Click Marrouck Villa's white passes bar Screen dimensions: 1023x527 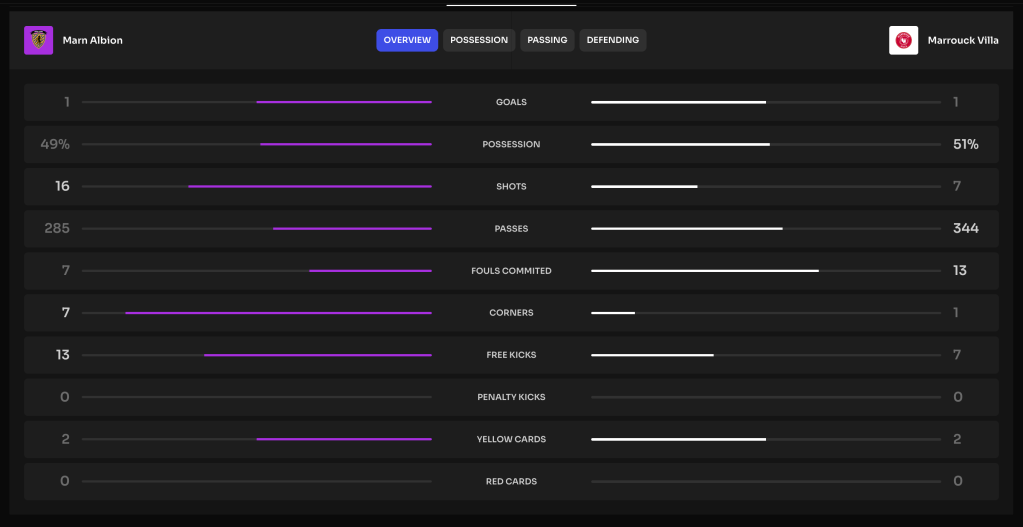click(686, 229)
